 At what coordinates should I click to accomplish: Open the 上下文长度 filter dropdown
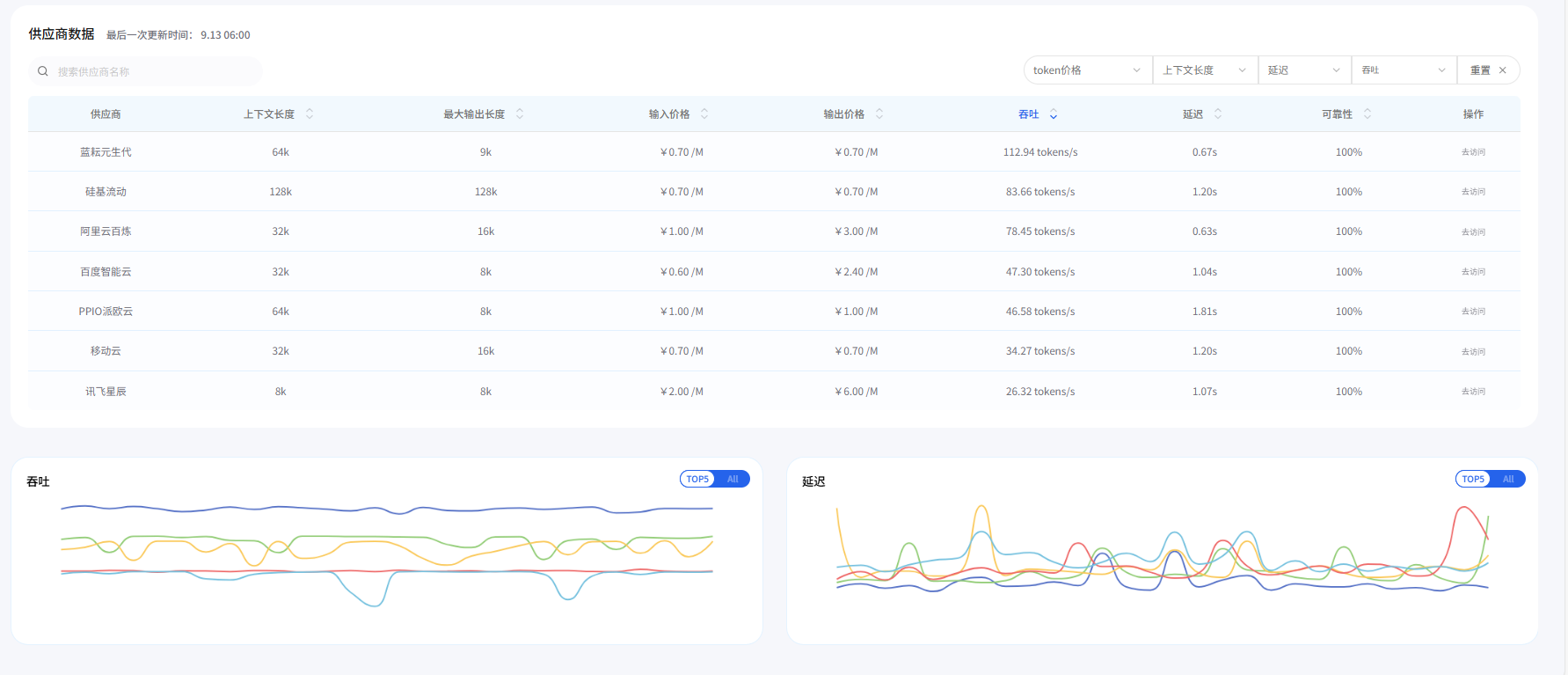(x=1204, y=70)
